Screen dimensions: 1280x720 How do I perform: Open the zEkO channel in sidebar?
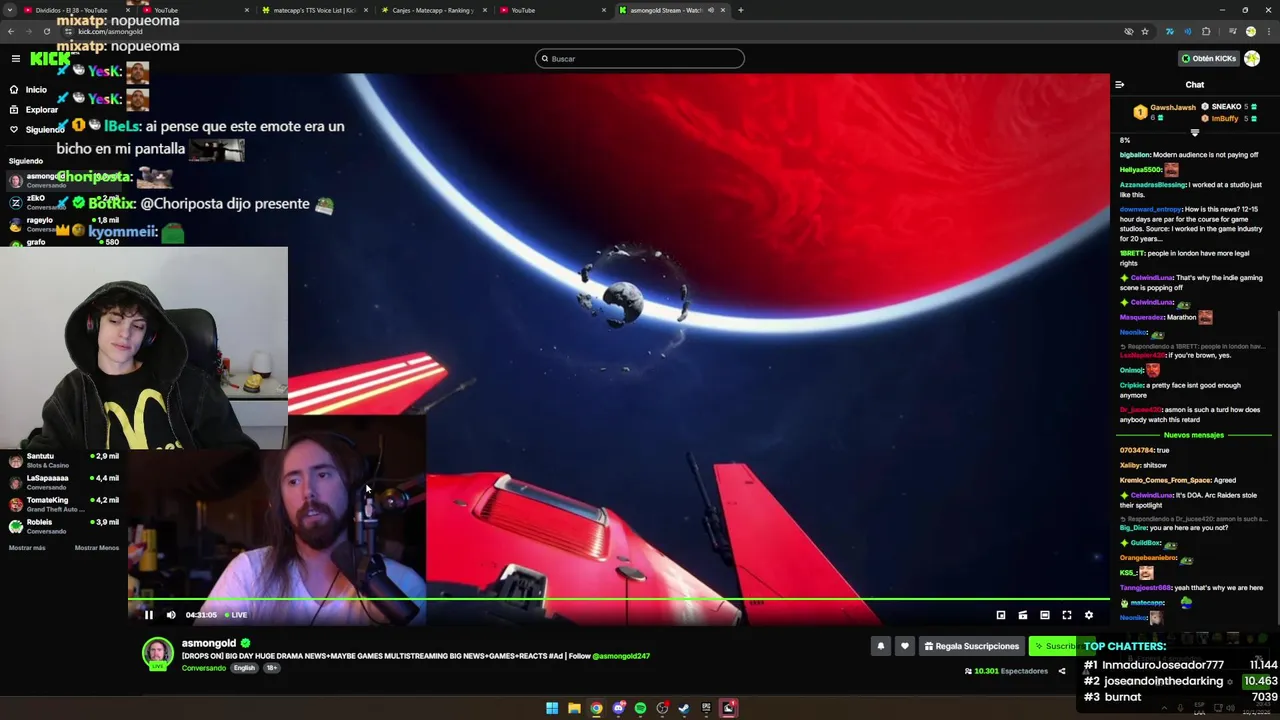[x=62, y=202]
